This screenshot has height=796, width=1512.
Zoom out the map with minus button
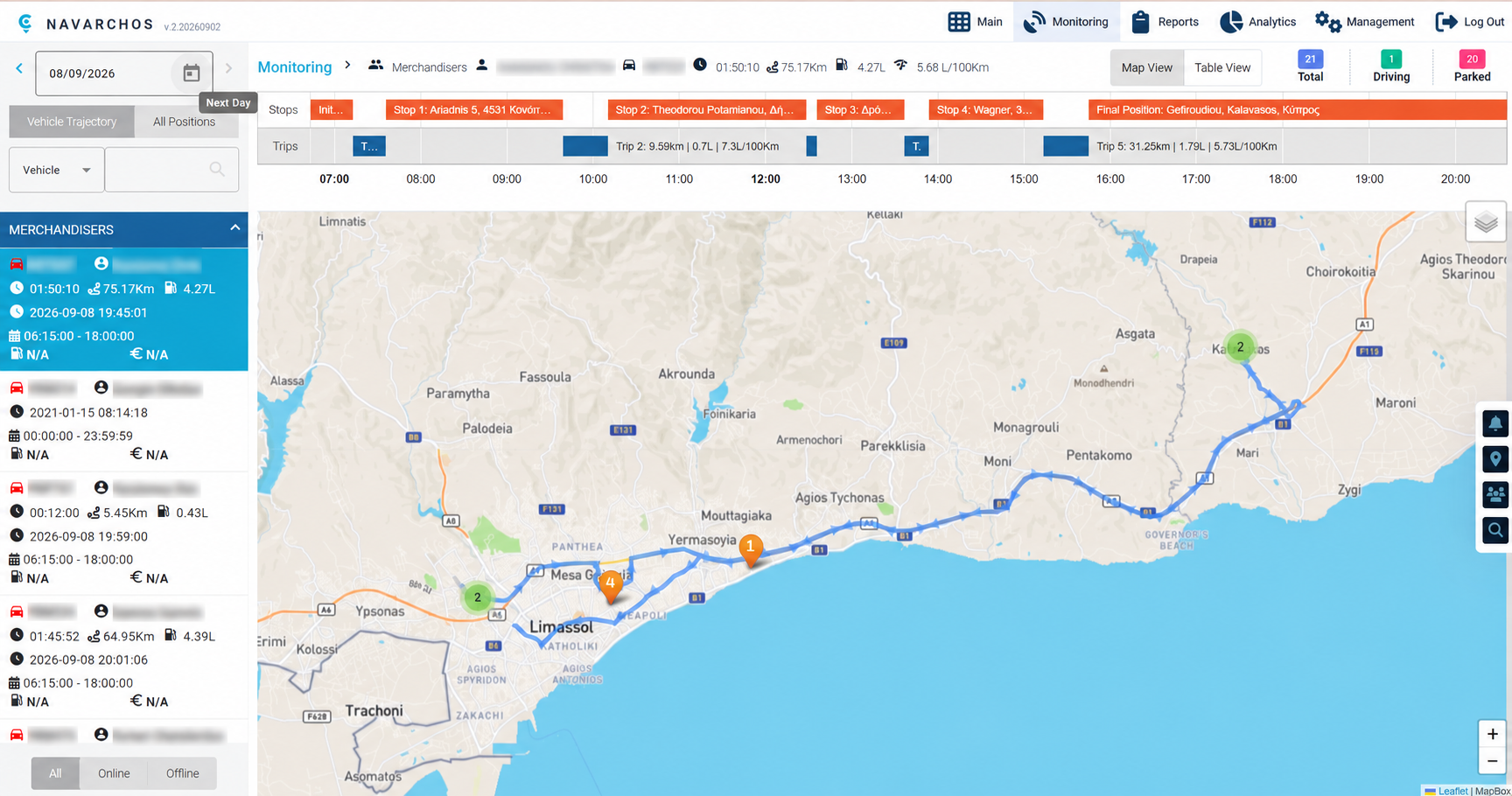[x=1492, y=761]
